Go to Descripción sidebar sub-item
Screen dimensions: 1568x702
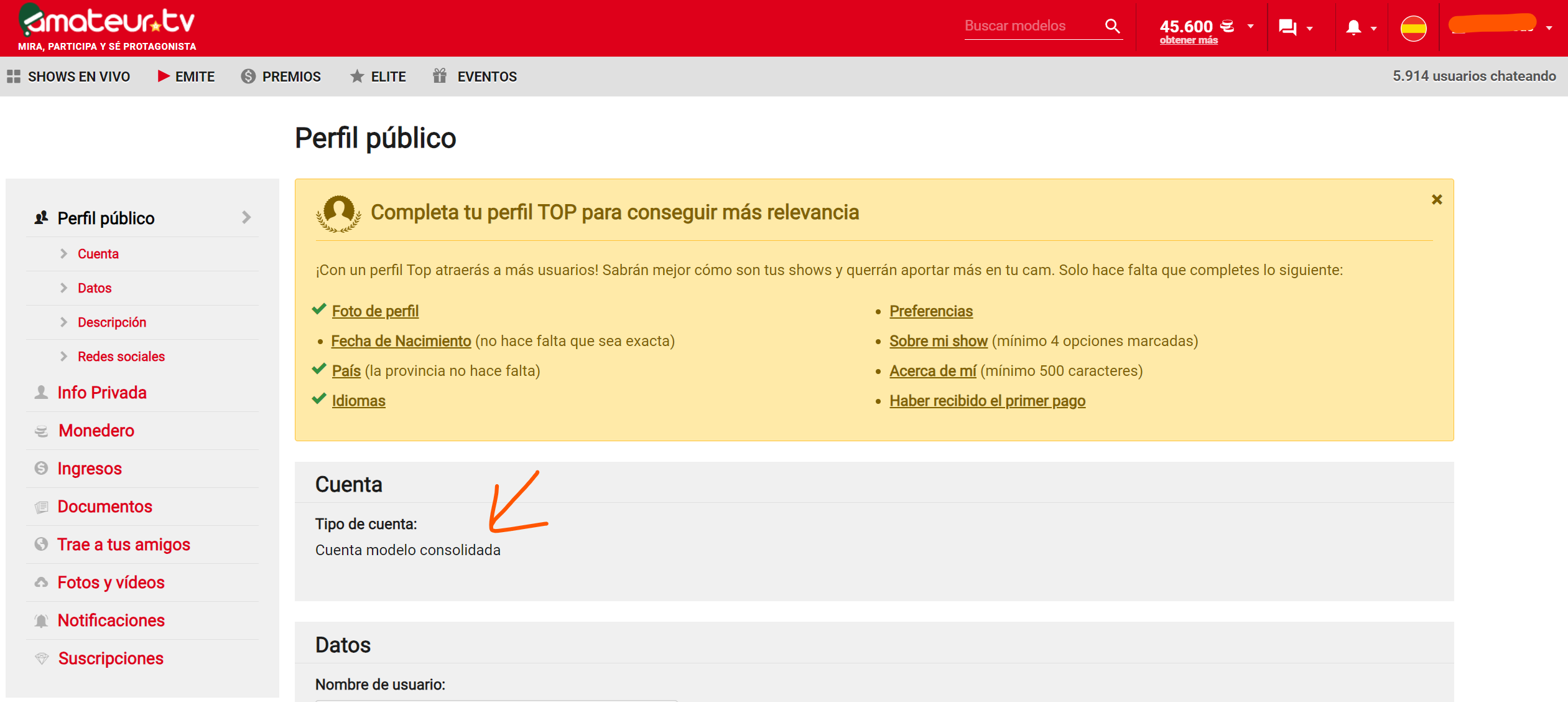112,322
